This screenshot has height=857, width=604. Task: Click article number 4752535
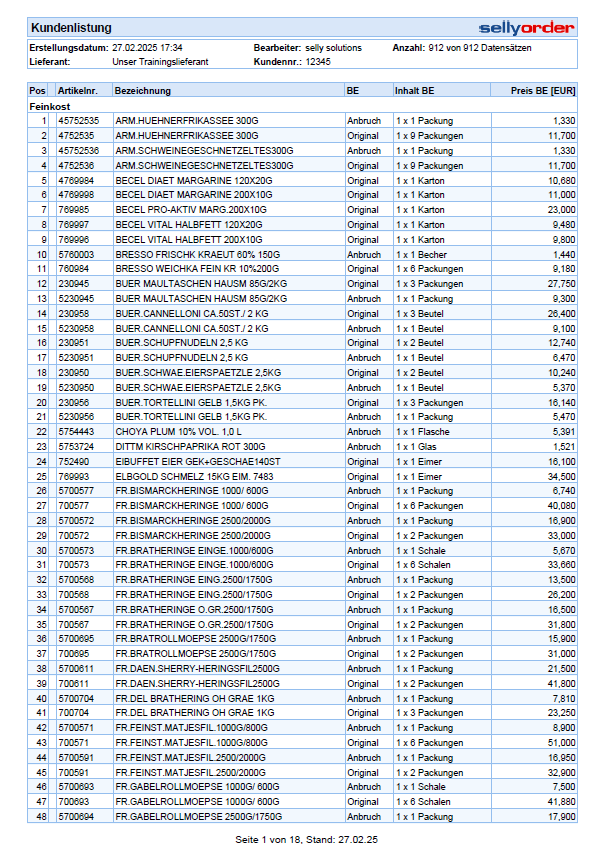[x=76, y=136]
